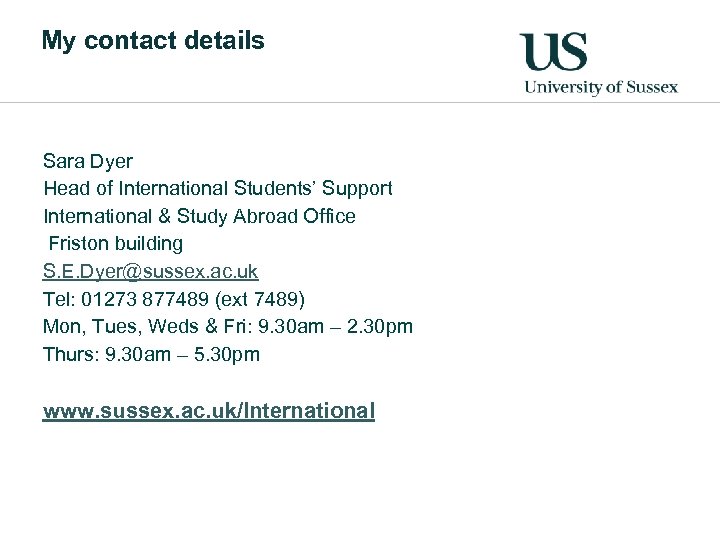Click the word Sussex under the logo

[650, 87]
